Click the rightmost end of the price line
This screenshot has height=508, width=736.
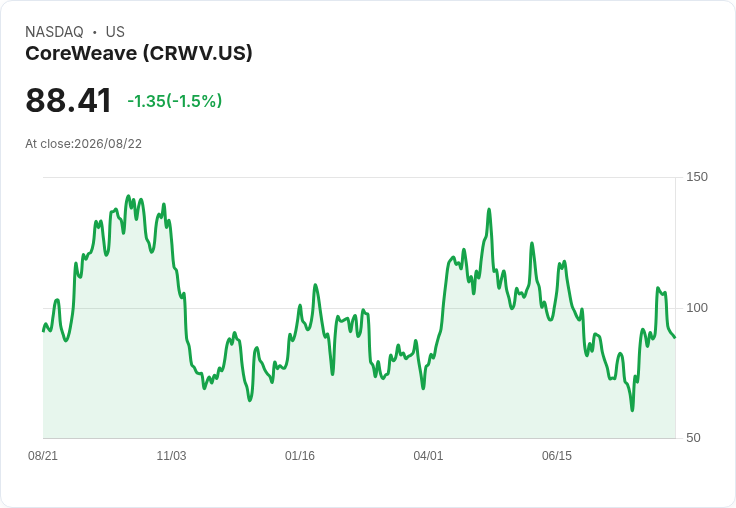tap(675, 337)
